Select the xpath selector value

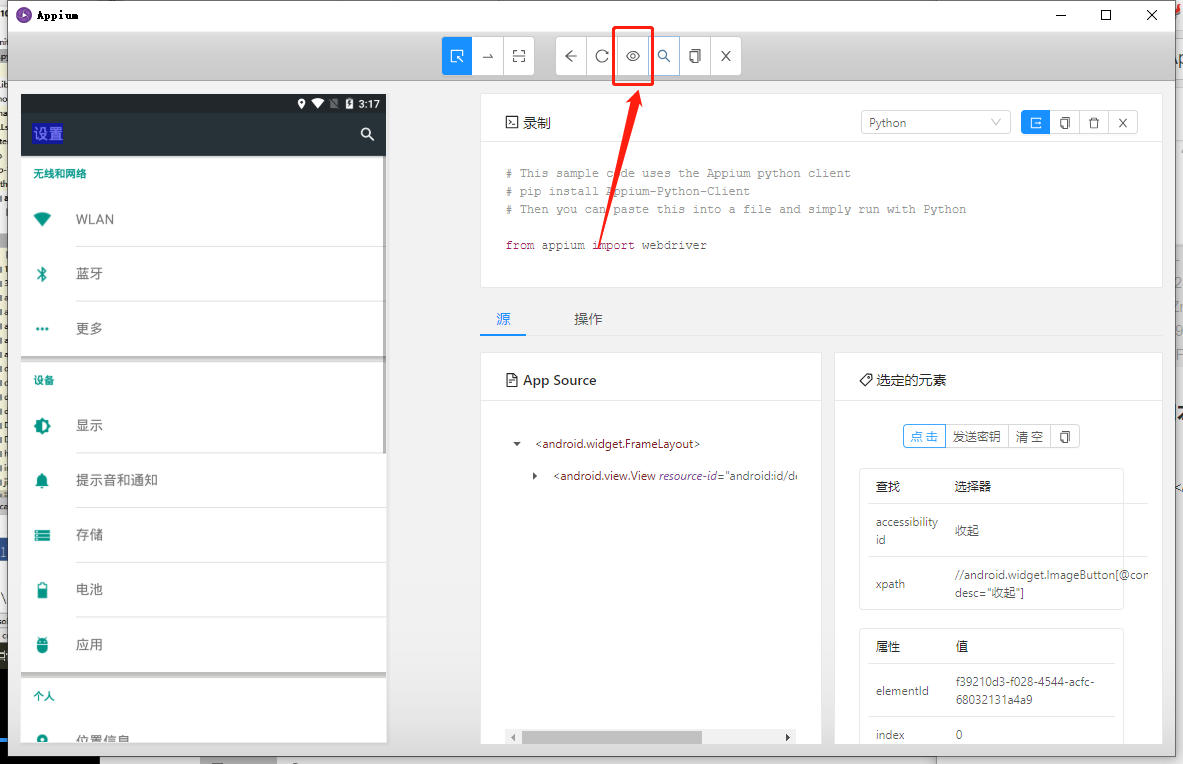coord(1051,584)
